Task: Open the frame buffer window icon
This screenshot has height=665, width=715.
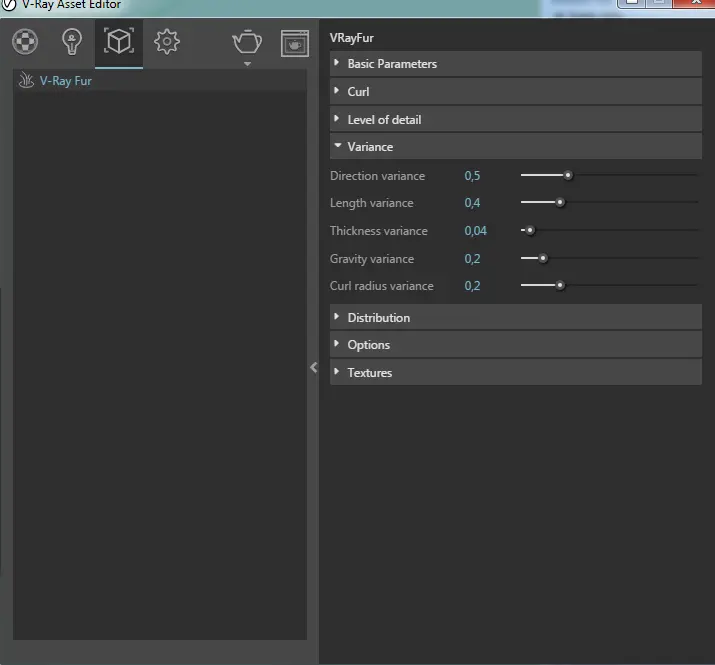Action: [x=294, y=43]
